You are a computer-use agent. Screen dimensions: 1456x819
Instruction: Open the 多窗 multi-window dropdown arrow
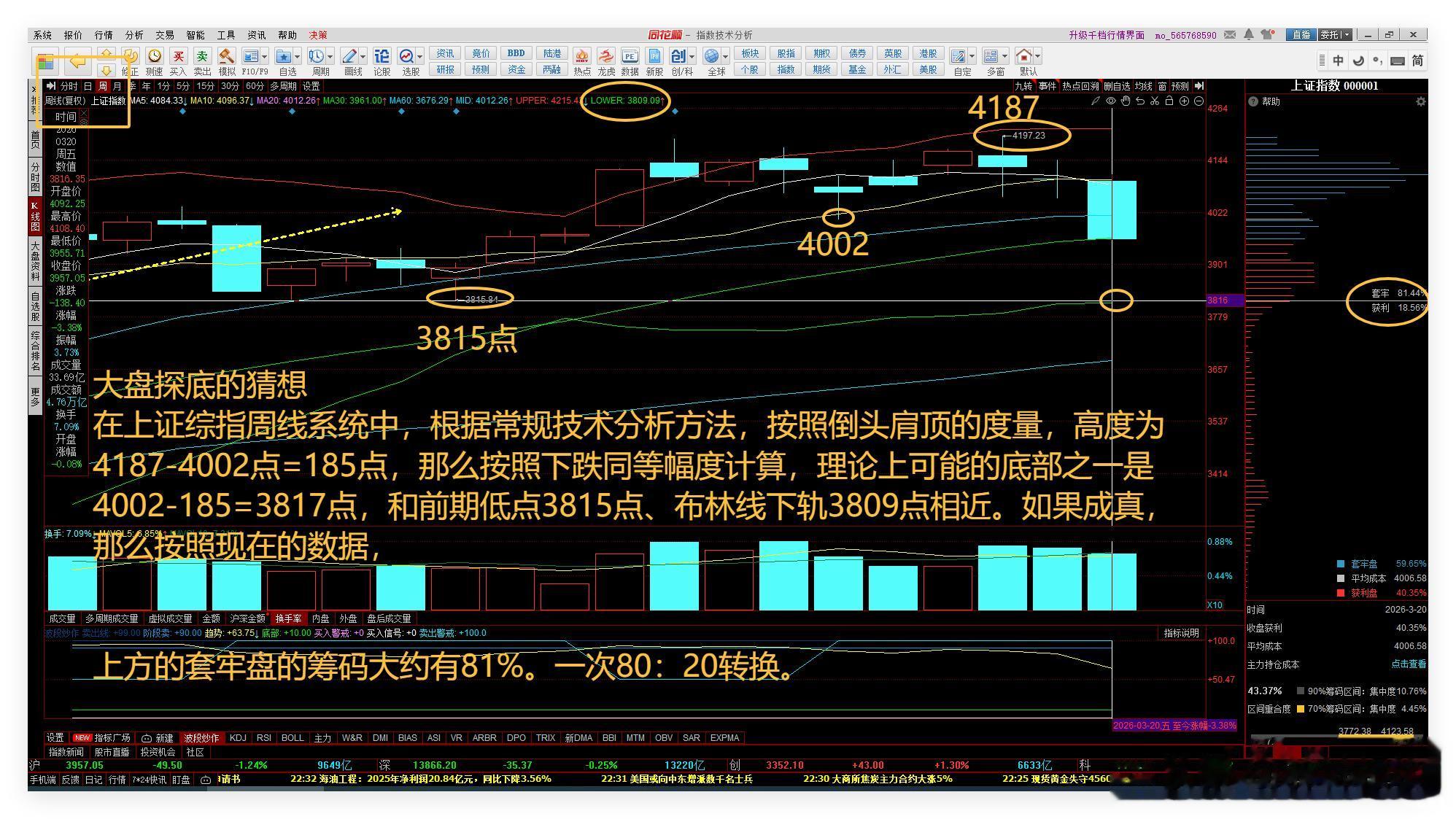(1004, 57)
